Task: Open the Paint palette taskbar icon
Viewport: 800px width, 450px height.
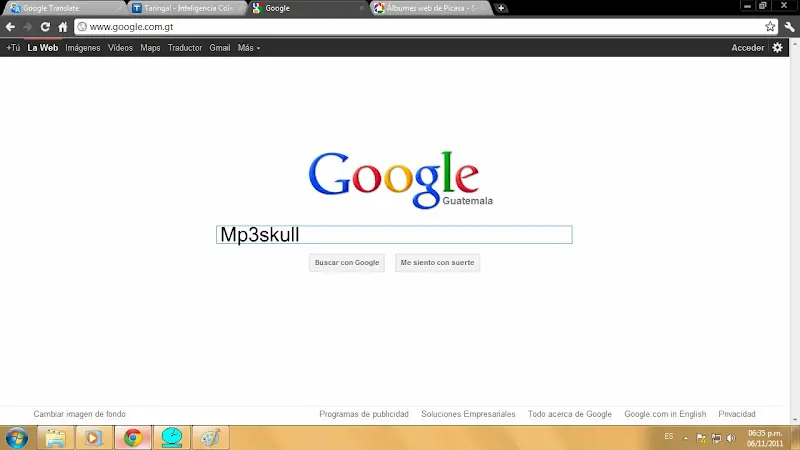Action: point(210,438)
